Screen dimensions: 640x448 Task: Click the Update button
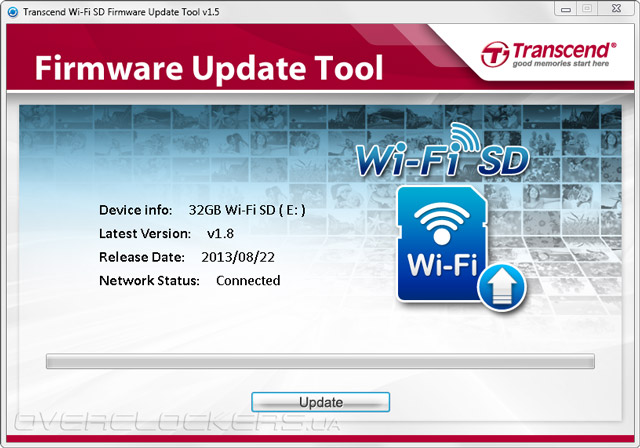tap(320, 402)
